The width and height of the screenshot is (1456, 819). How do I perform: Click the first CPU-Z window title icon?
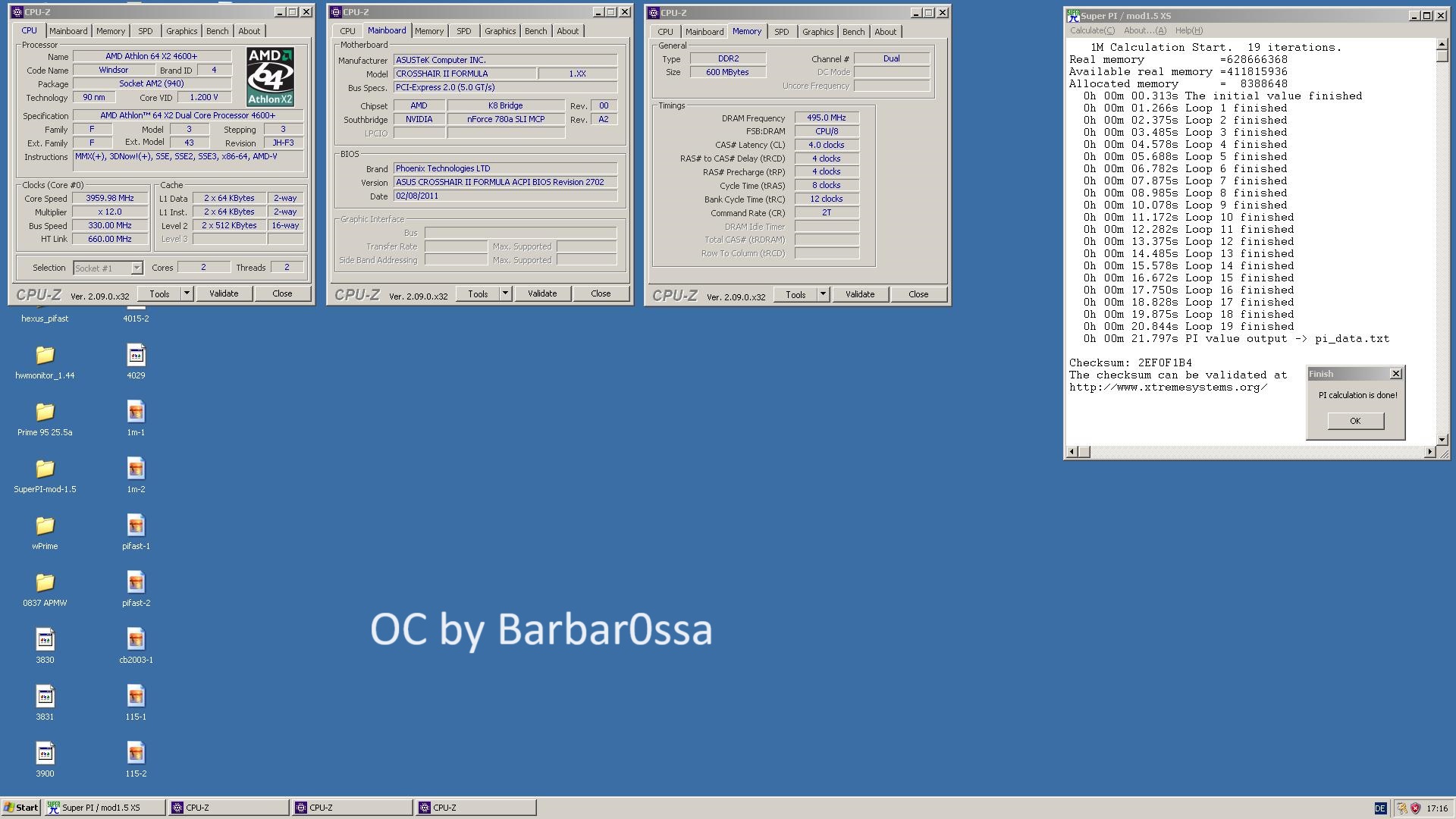coord(17,12)
